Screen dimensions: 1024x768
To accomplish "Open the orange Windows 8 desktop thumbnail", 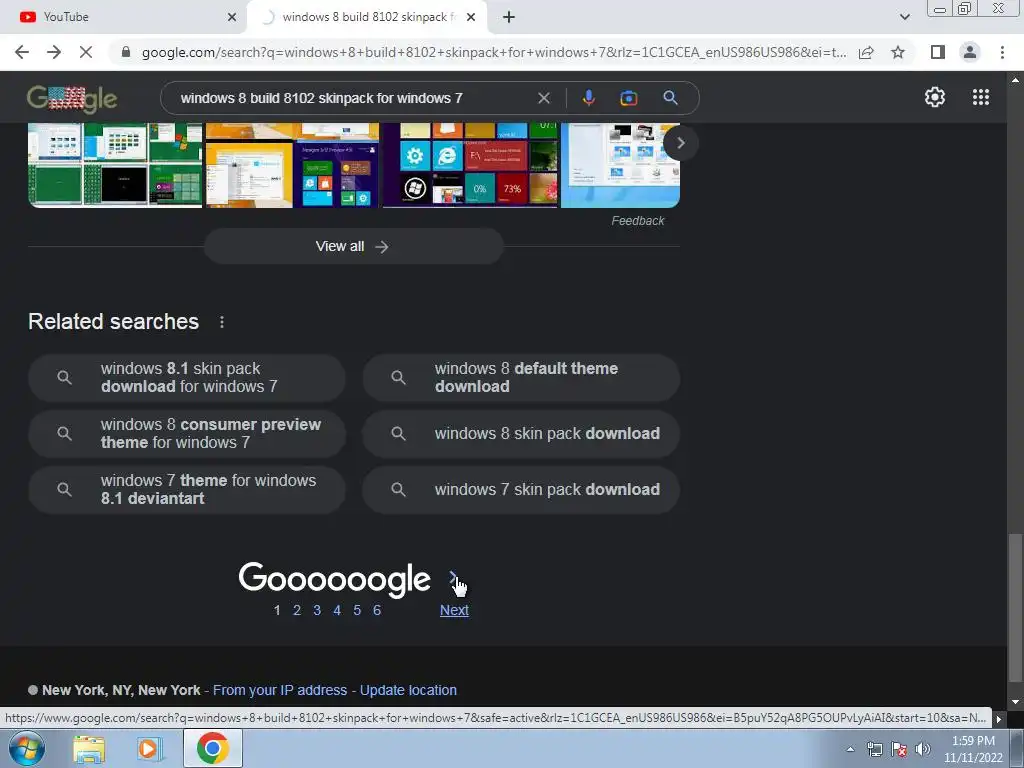I will 292,165.
